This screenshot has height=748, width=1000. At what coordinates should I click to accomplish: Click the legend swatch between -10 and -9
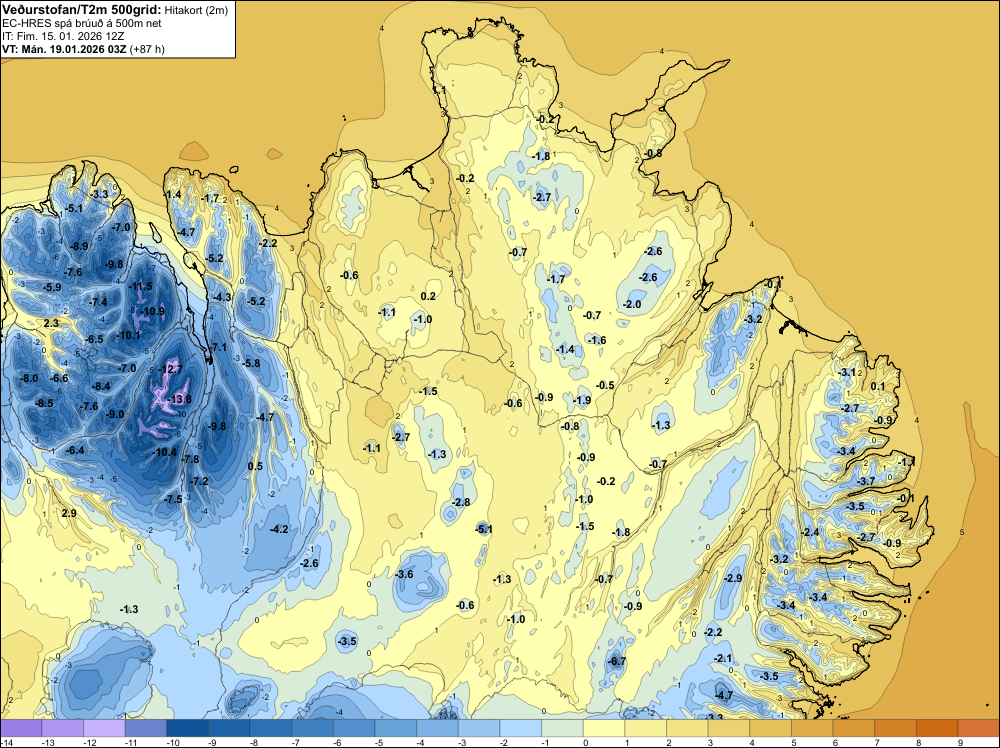[x=188, y=728]
